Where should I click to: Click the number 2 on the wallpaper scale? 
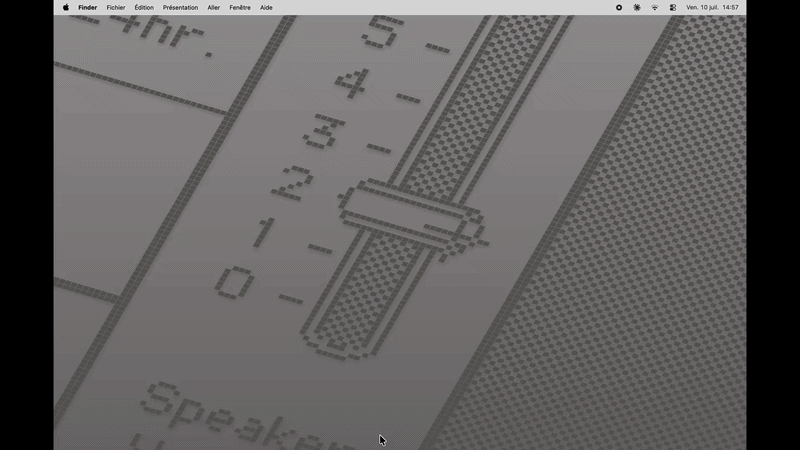pos(293,183)
